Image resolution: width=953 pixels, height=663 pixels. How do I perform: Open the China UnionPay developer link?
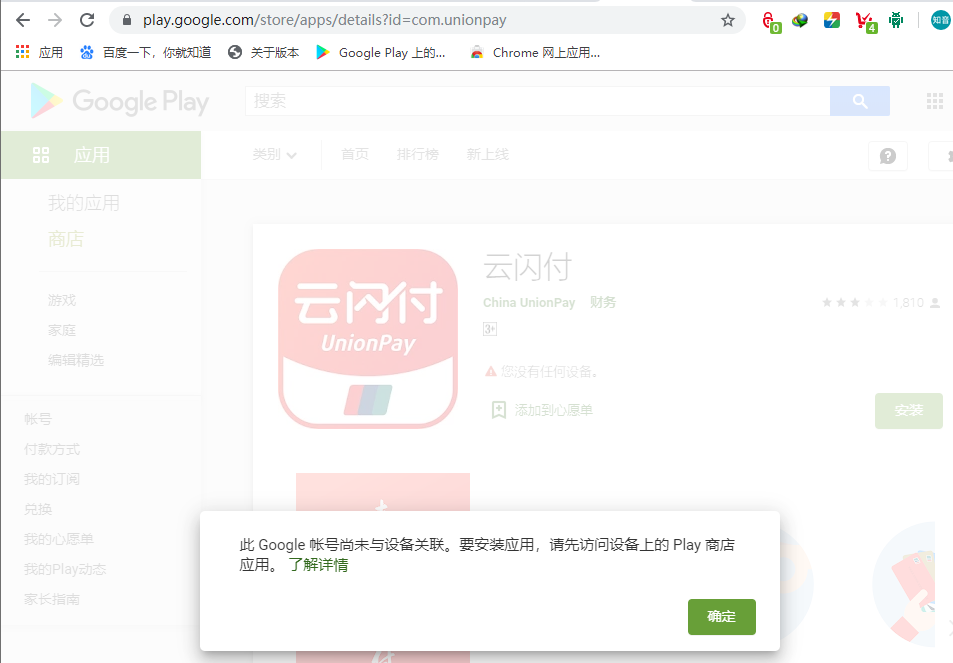529,303
